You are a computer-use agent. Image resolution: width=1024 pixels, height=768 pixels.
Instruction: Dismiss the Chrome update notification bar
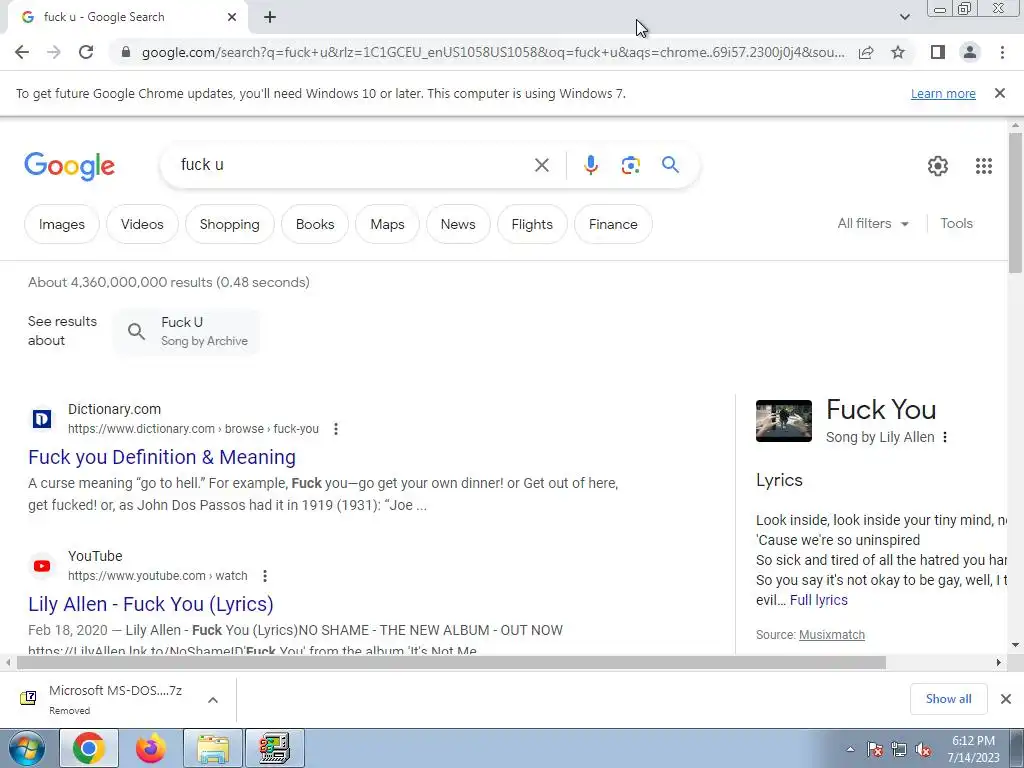[1000, 93]
